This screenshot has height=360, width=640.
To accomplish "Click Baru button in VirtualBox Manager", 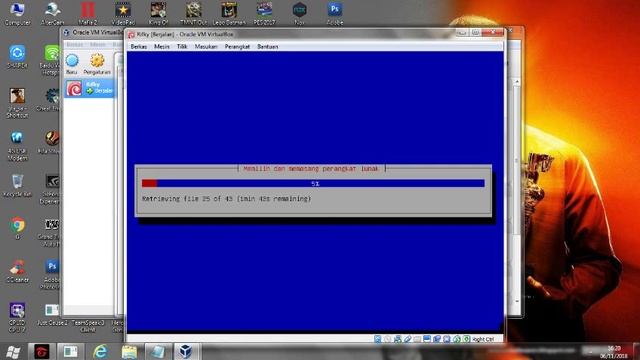I will (x=72, y=64).
